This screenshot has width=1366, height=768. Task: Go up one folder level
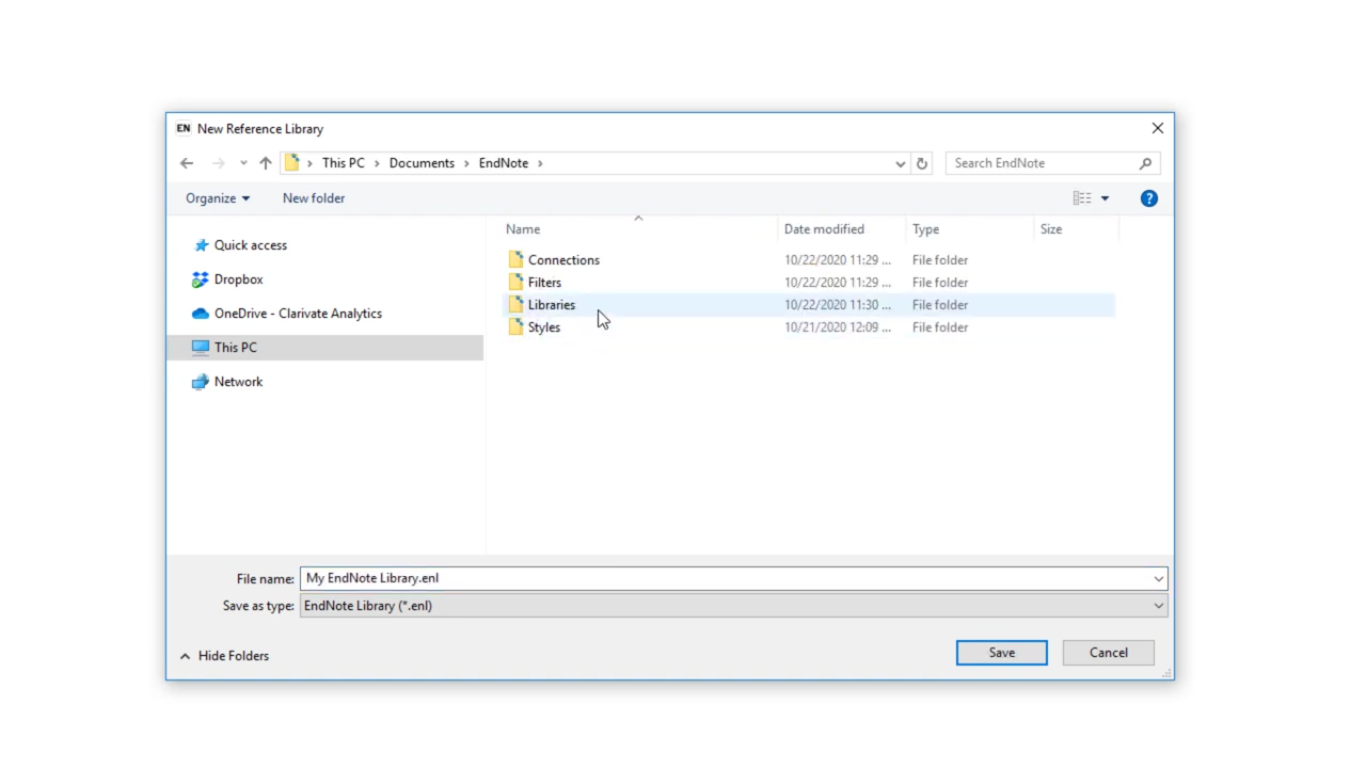point(265,163)
